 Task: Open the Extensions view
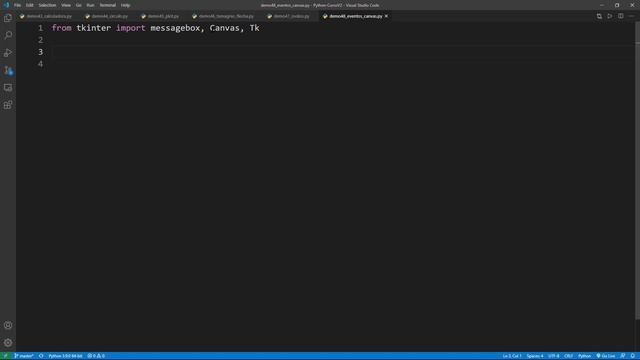(x=8, y=105)
